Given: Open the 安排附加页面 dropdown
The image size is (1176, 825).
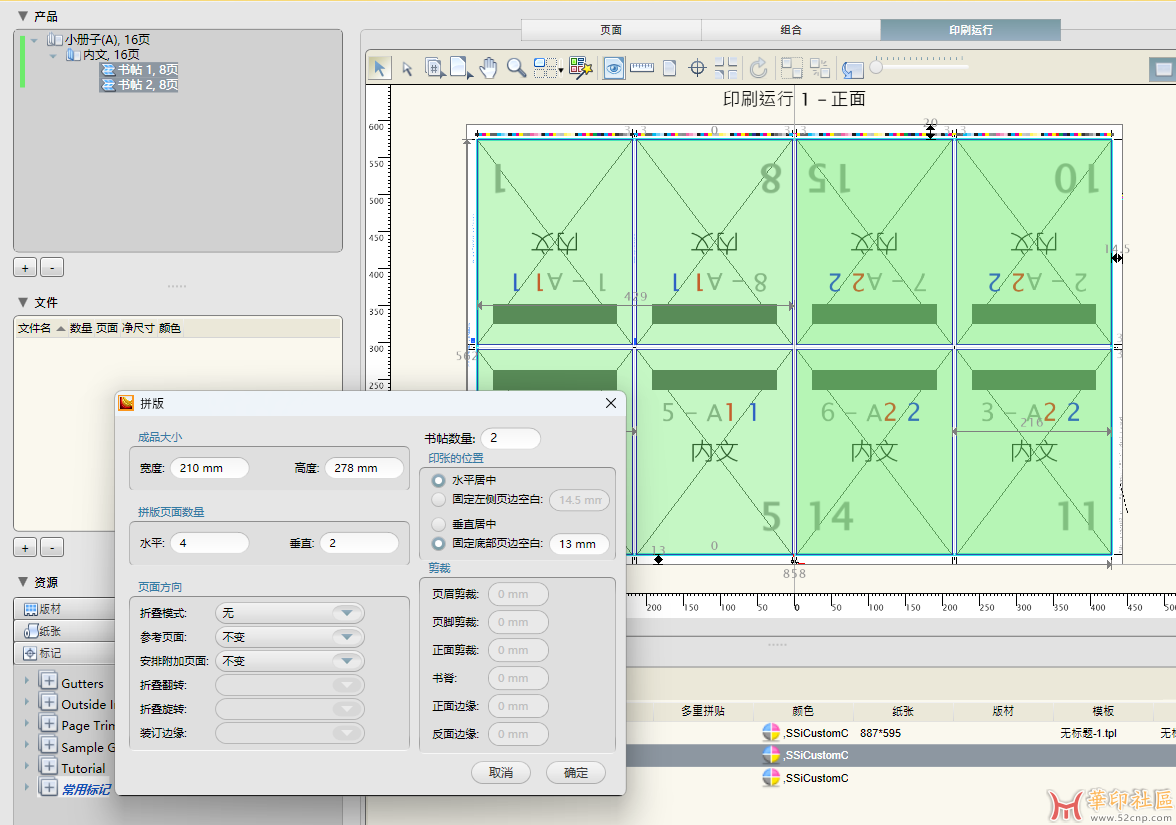Looking at the screenshot, I should point(290,661).
